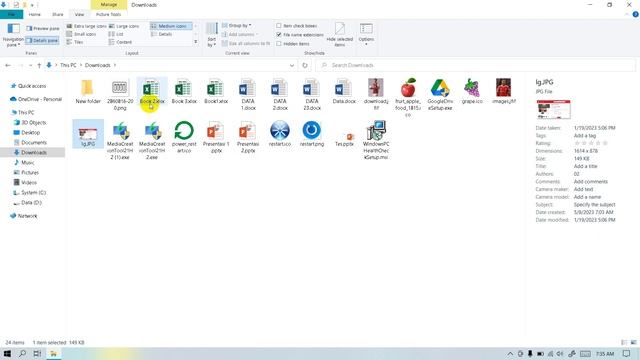640x360 pixels.
Task: Click Add comments in details pane
Action: 591,182
